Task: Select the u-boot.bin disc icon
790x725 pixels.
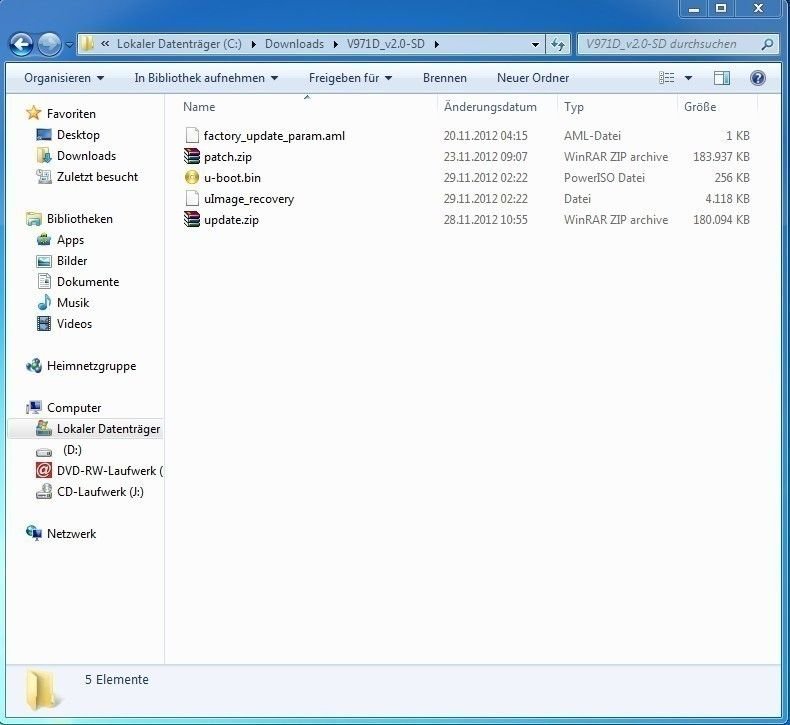Action: pyautogui.click(x=192, y=177)
